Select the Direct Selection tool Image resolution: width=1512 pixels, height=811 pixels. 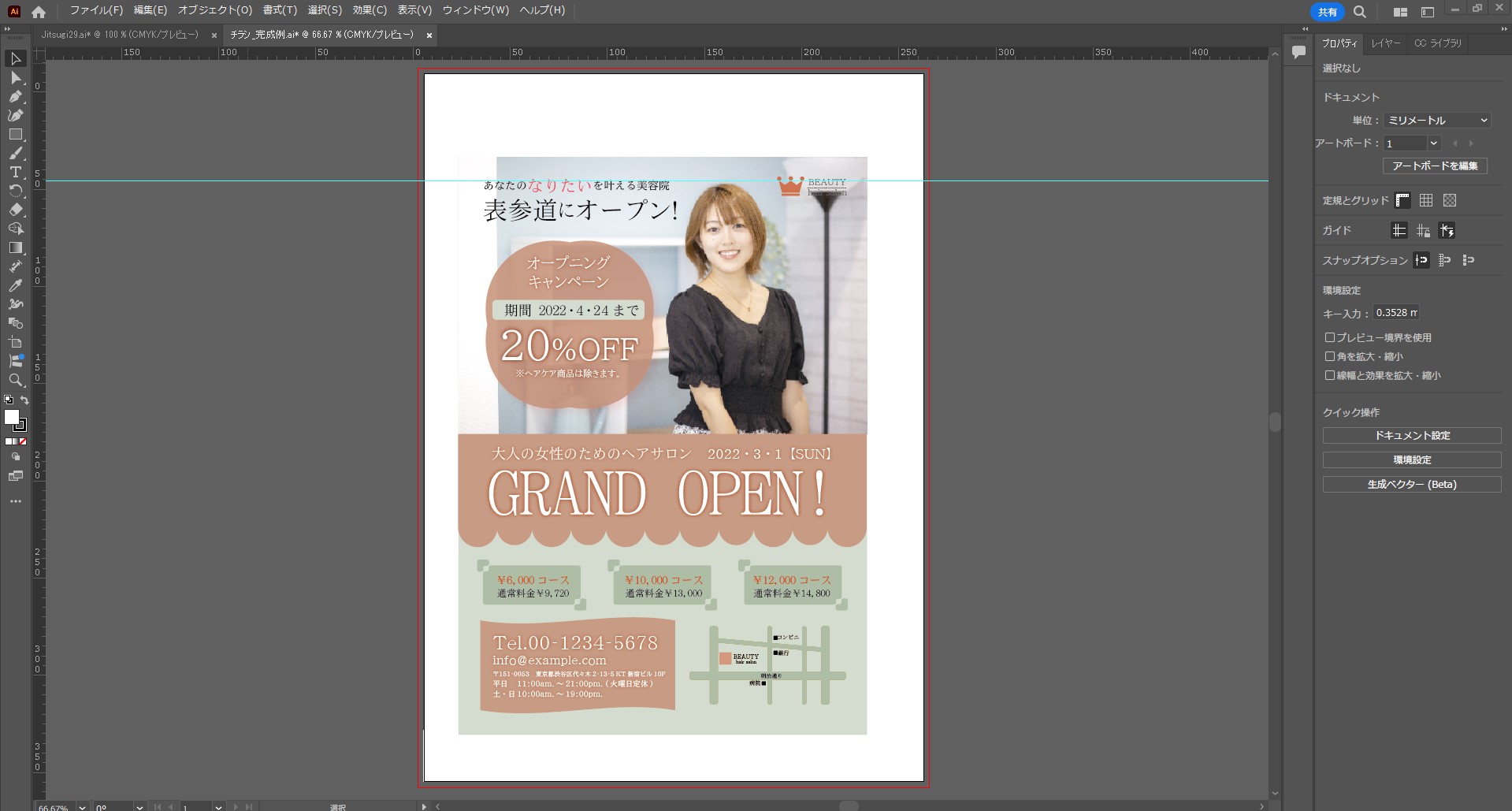15,78
